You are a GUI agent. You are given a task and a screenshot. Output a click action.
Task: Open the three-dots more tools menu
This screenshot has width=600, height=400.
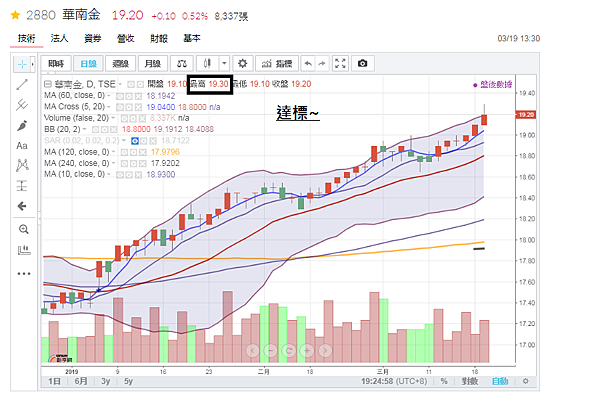[x=24, y=274]
